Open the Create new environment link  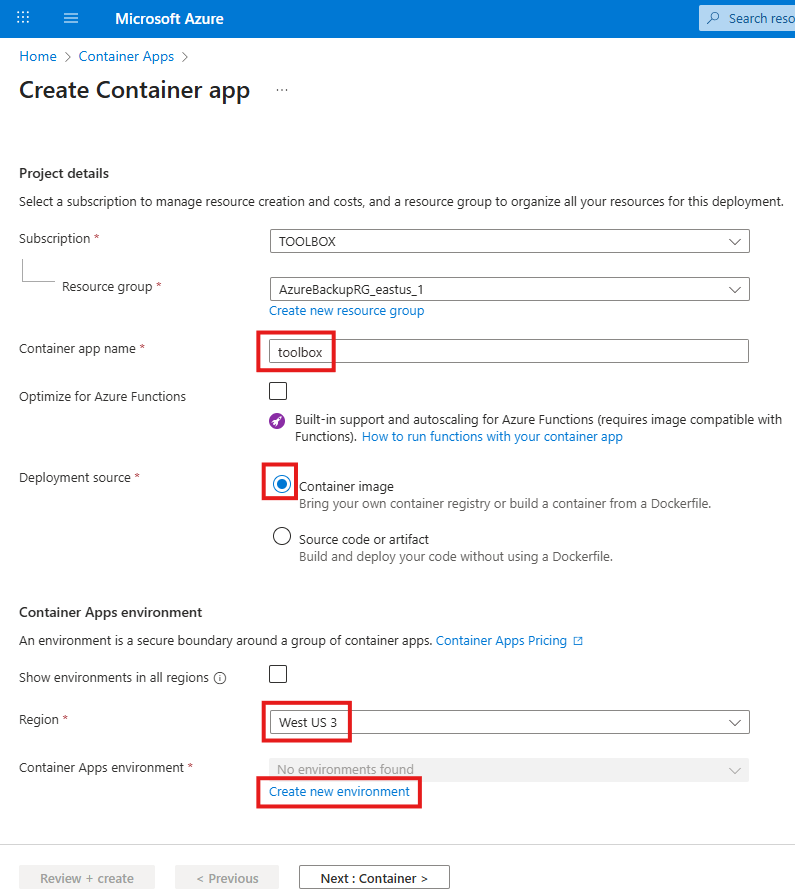[338, 791]
